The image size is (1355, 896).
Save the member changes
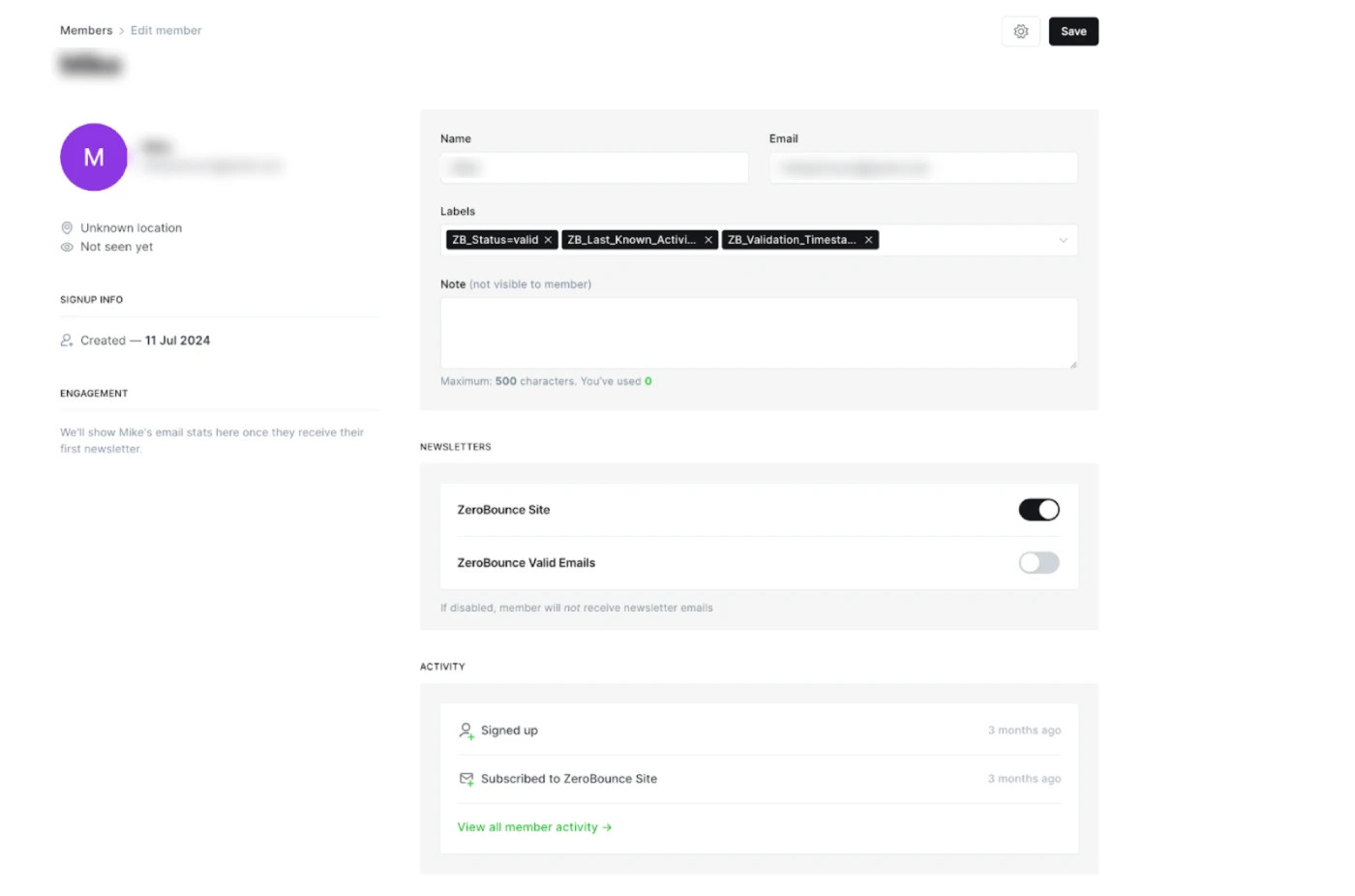[1072, 32]
